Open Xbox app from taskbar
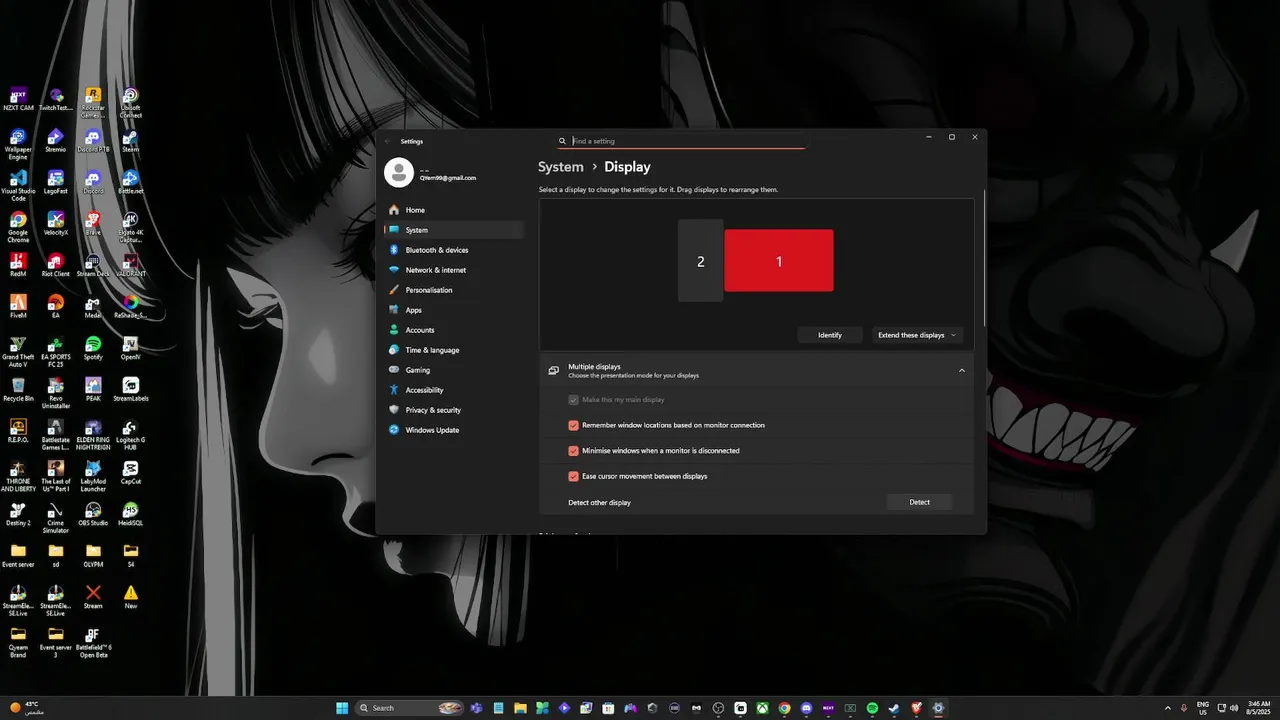Image resolution: width=1280 pixels, height=720 pixels. [762, 708]
